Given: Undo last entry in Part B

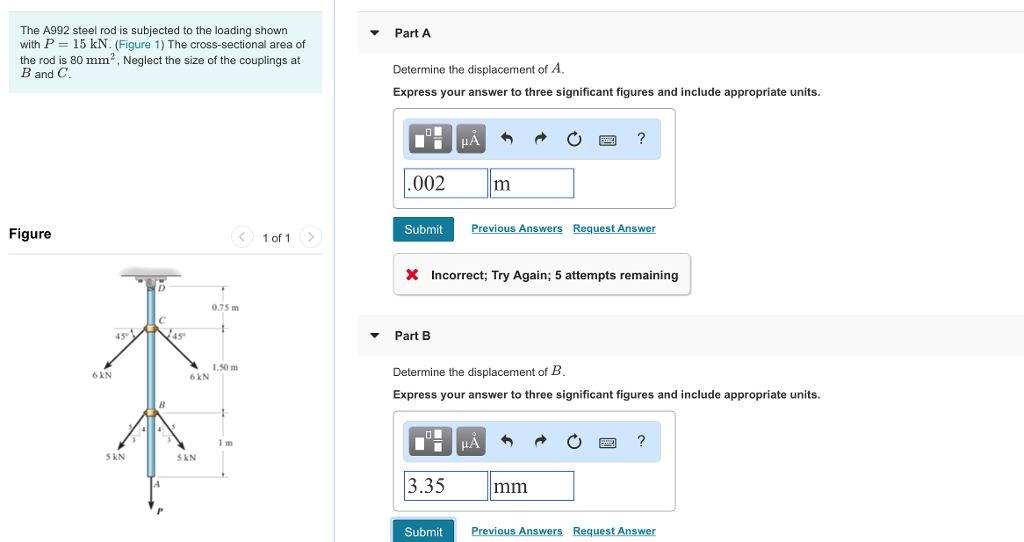Looking at the screenshot, I should coord(507,442).
